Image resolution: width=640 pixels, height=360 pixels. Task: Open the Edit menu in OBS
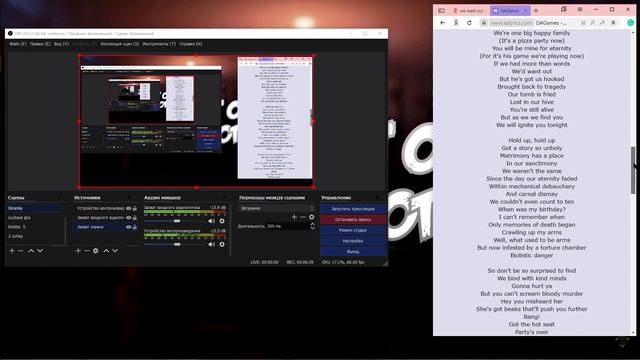(40, 44)
